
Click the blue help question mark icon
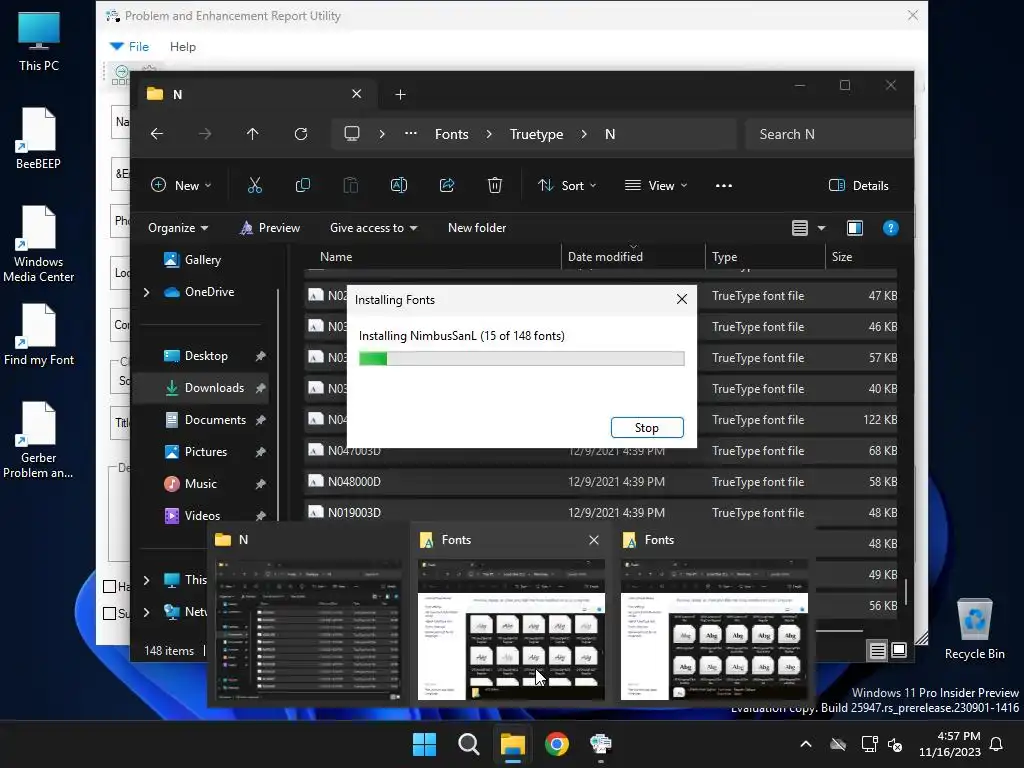[890, 228]
